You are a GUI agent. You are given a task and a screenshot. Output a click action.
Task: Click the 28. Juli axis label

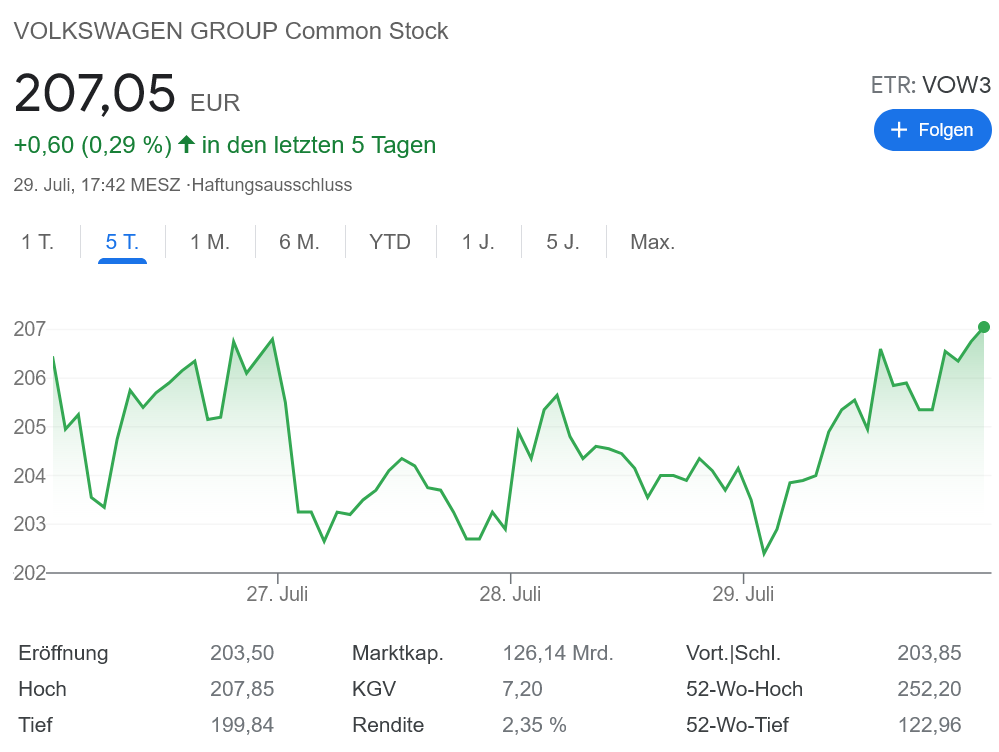point(510,594)
